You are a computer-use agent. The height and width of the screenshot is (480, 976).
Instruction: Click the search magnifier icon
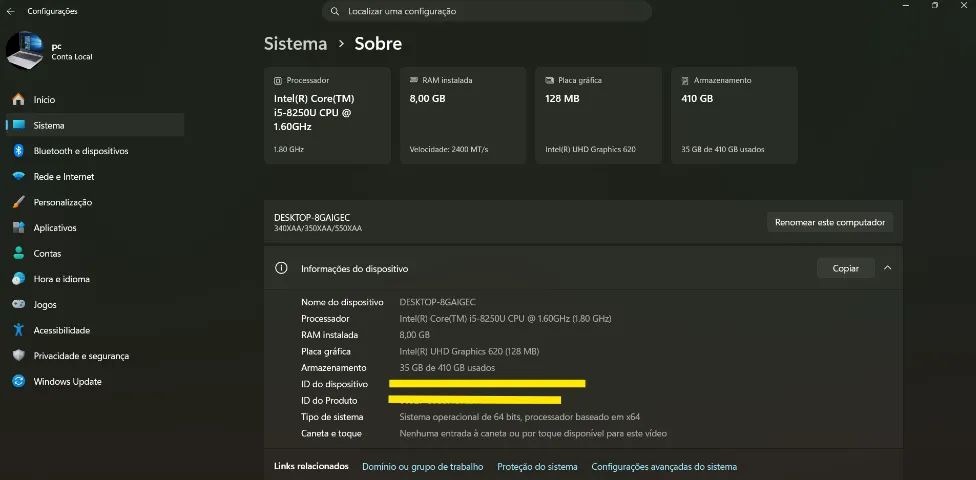coord(335,11)
